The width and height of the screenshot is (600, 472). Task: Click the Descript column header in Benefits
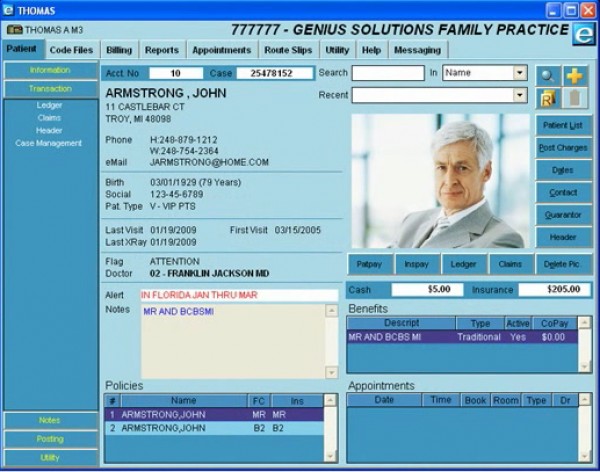[401, 323]
